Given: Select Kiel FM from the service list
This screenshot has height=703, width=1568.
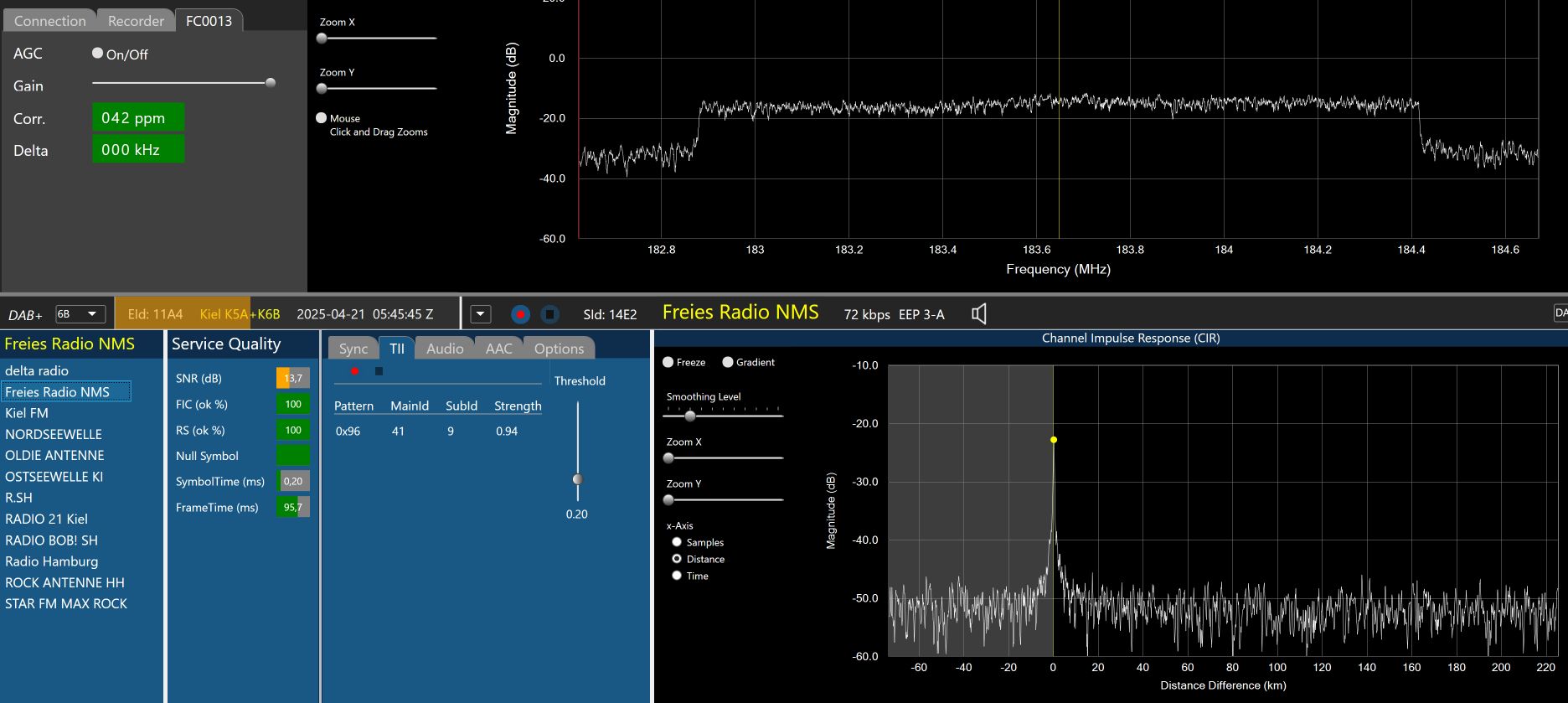Looking at the screenshot, I should (27, 413).
